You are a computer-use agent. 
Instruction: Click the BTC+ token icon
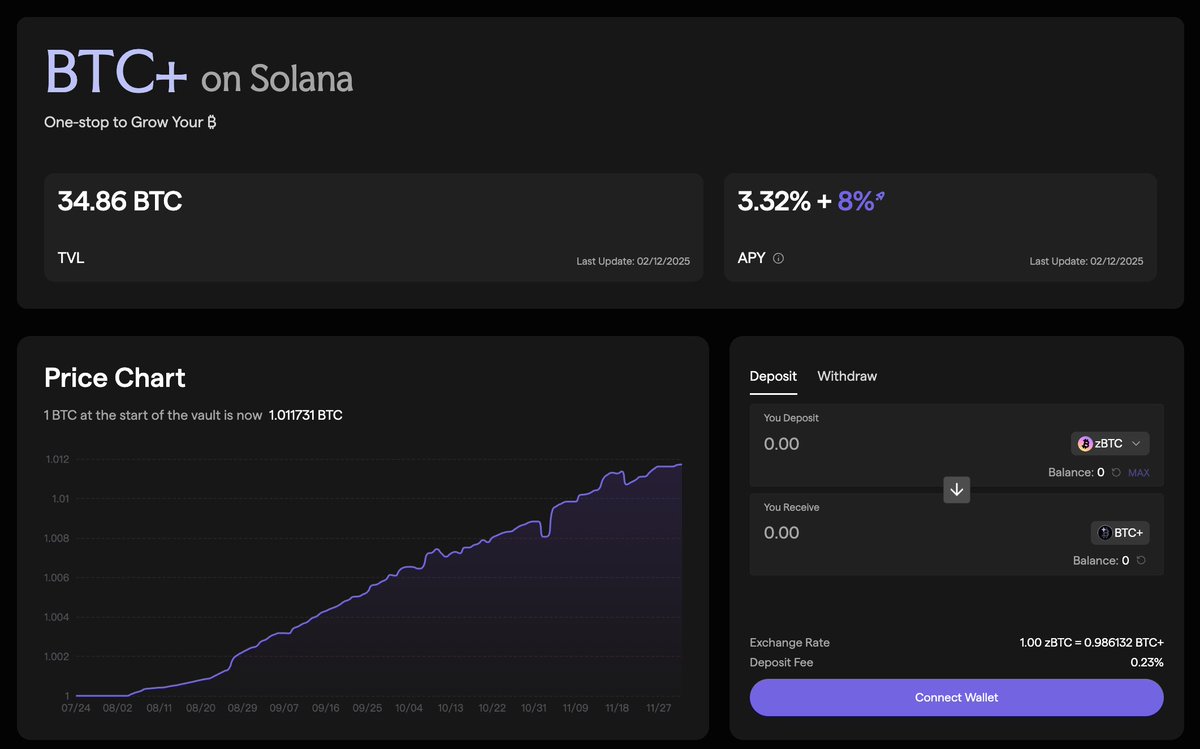(x=1105, y=532)
